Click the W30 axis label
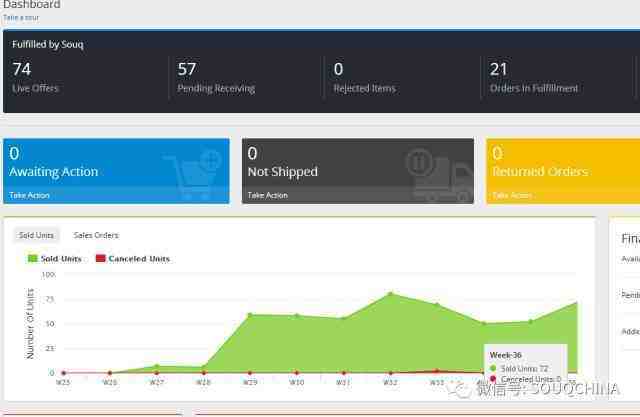Viewport: 640px width, 417px height. pyautogui.click(x=297, y=382)
